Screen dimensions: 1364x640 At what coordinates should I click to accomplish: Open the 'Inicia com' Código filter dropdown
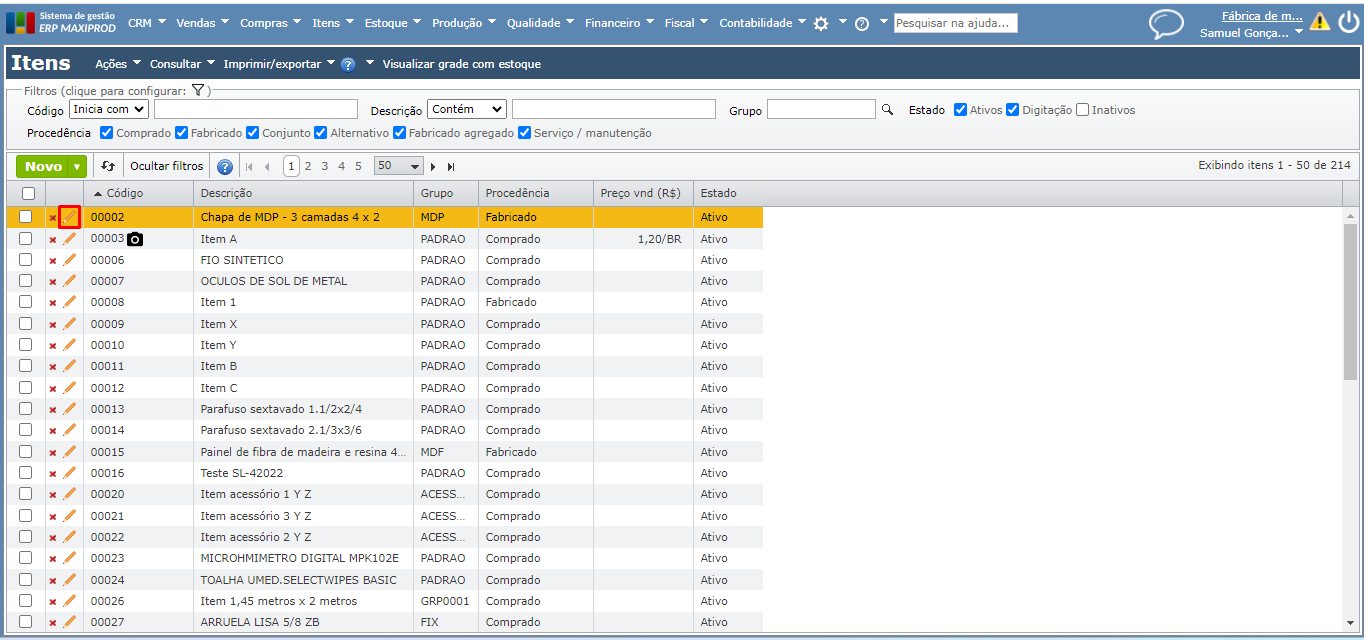coord(109,109)
